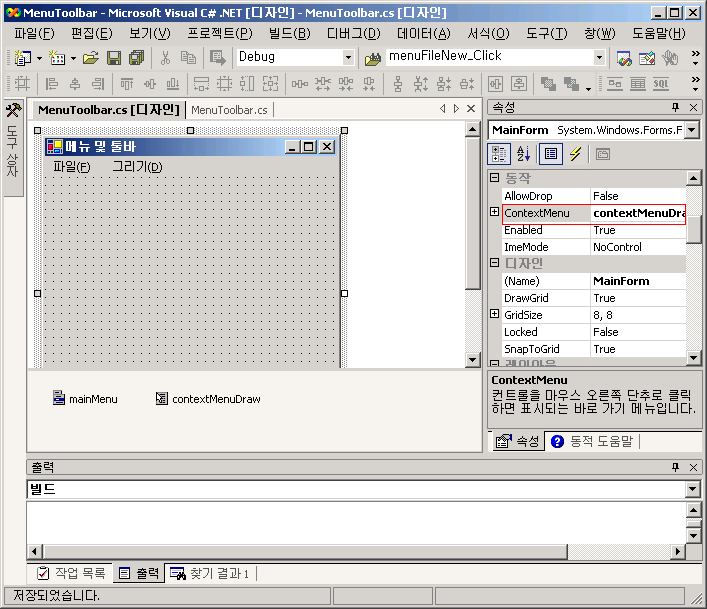Viewport: 707px width, 609px height.
Task: Open the MainForm object selector dropdown
Action: (x=692, y=130)
